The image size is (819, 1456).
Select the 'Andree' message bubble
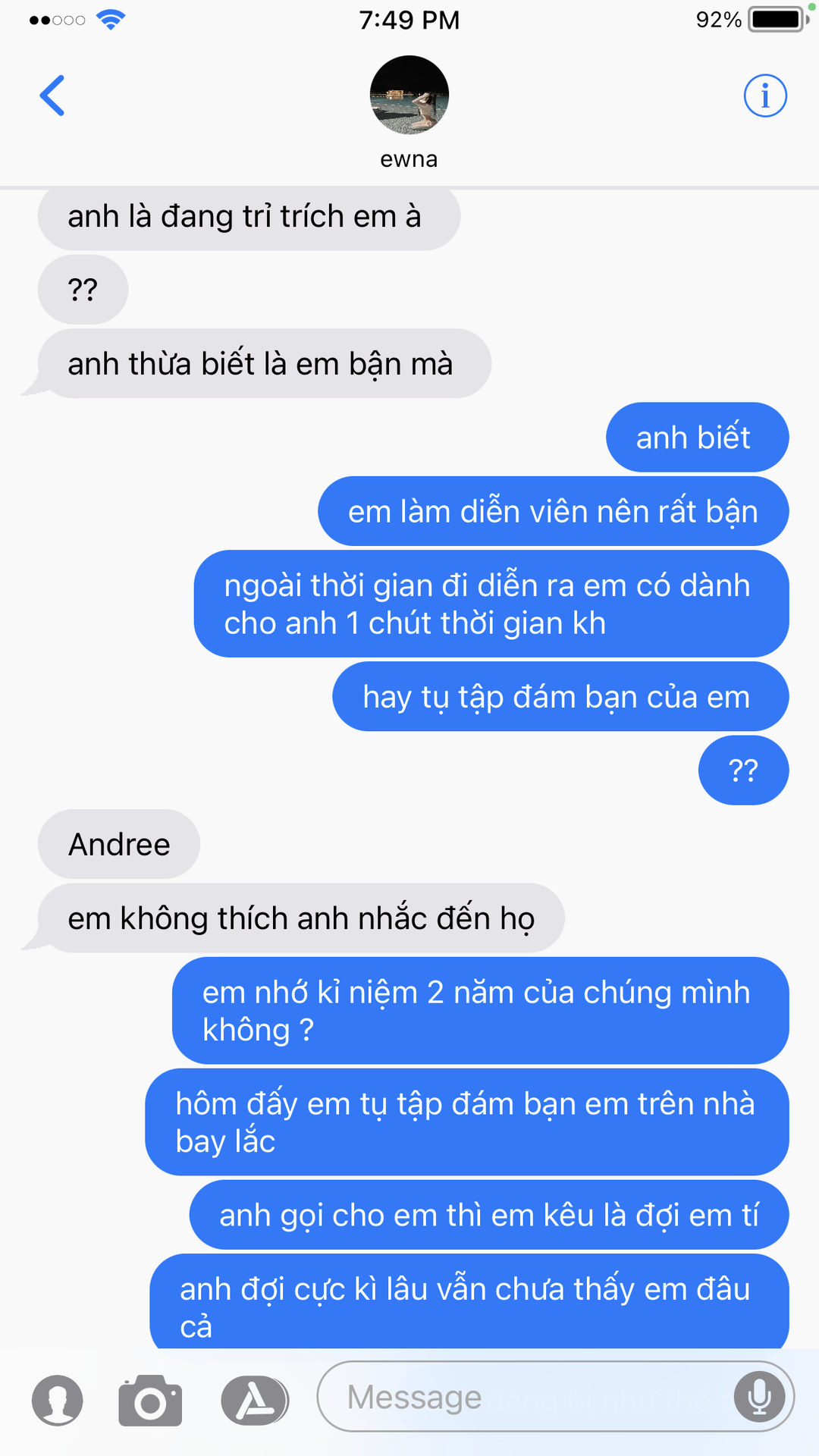(119, 844)
